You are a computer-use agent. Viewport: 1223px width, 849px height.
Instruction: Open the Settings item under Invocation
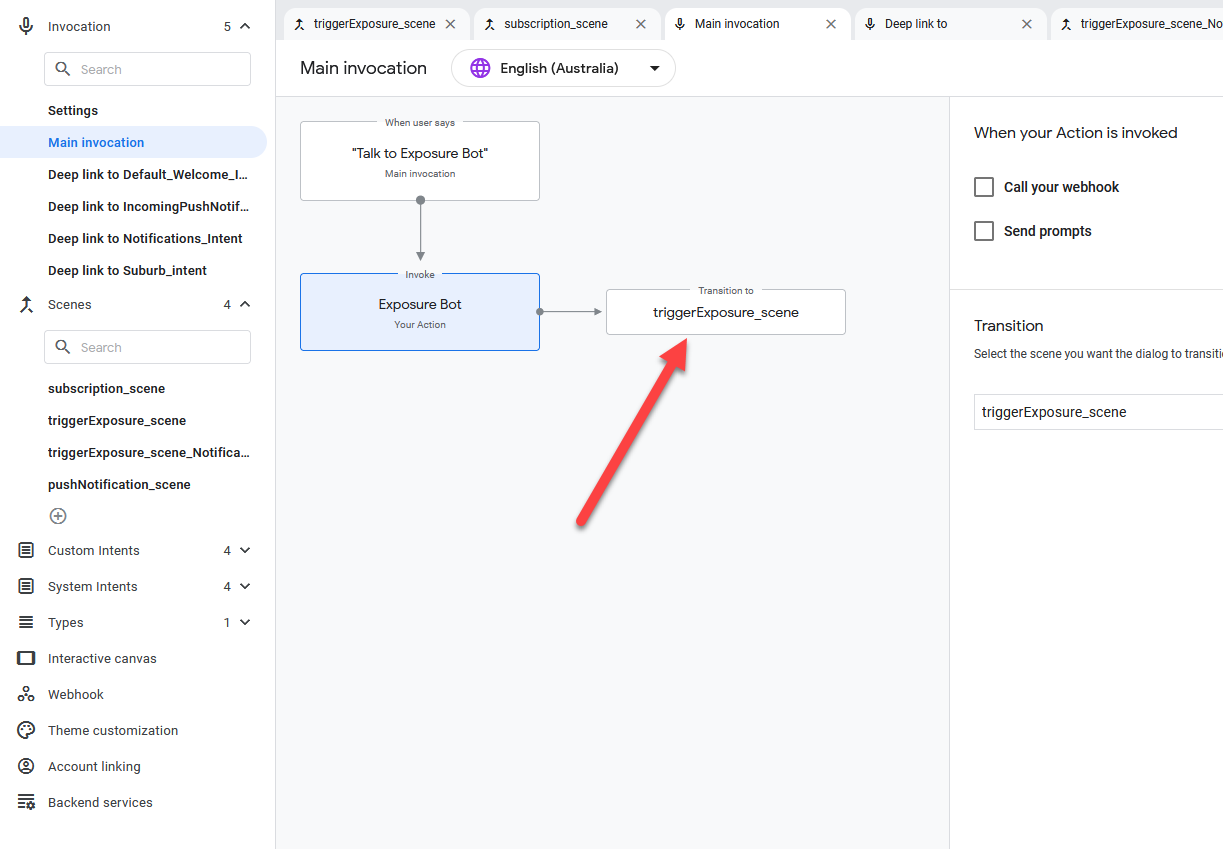(73, 110)
